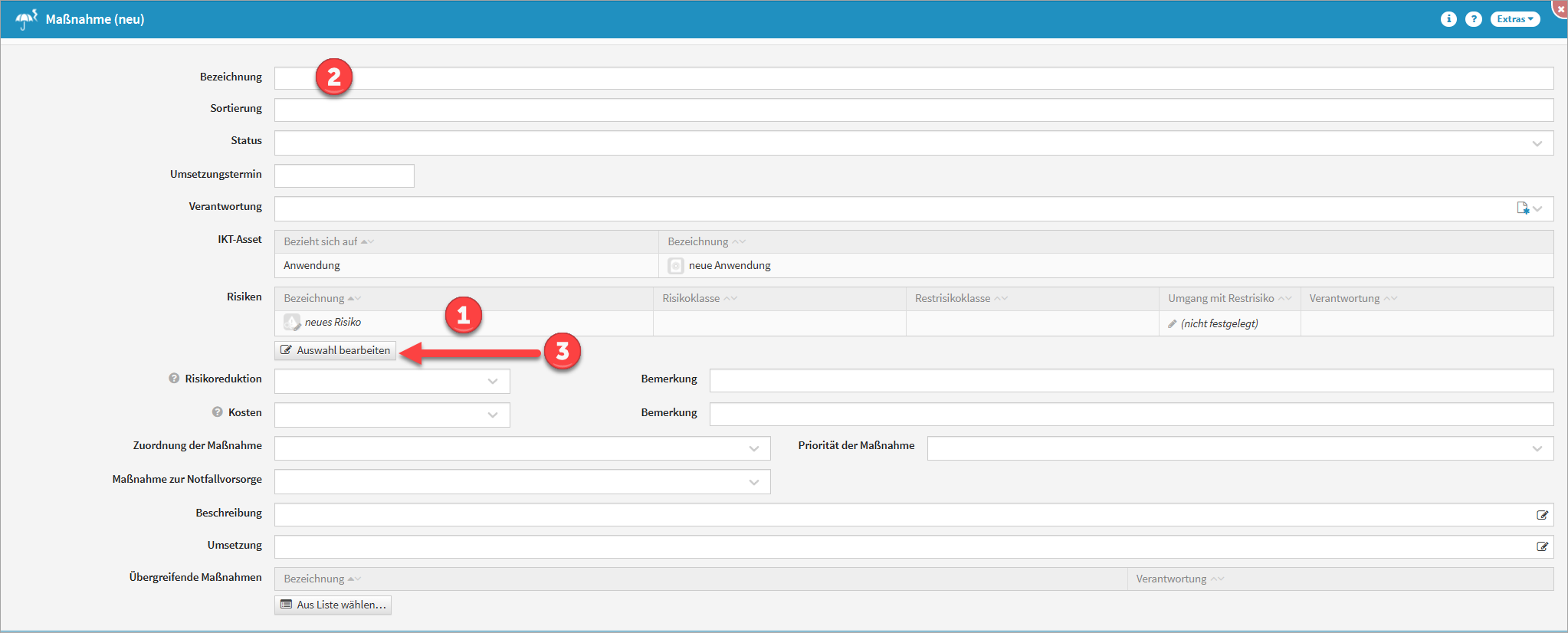This screenshot has width=1568, height=633.
Task: Click the Auswahl bearbeiten button
Action: pos(336,350)
